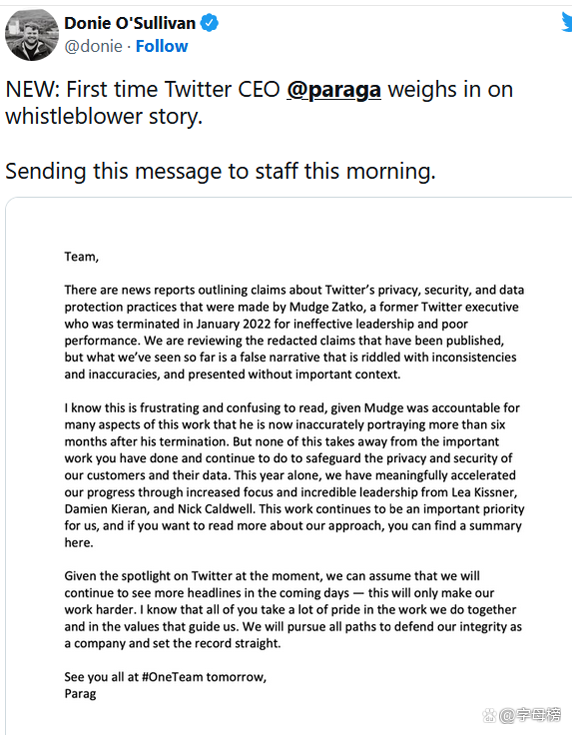Image resolution: width=572 pixels, height=735 pixels.
Task: Open the @paraga mention link
Action: 334,90
